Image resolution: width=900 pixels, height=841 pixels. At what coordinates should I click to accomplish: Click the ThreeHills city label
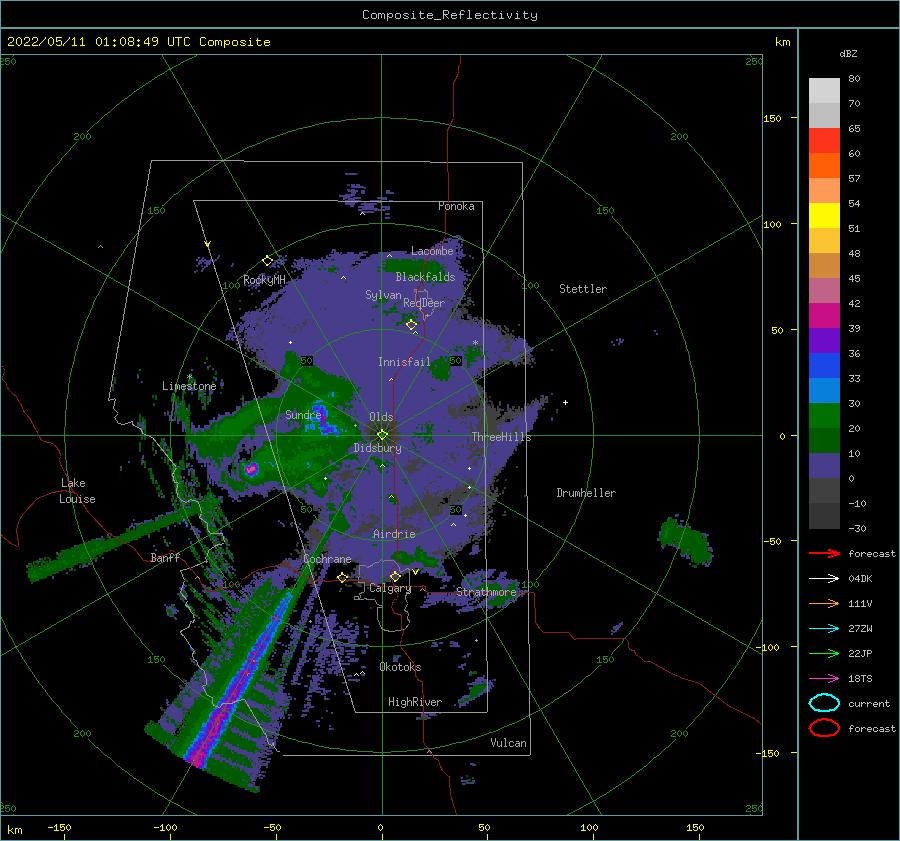click(502, 437)
